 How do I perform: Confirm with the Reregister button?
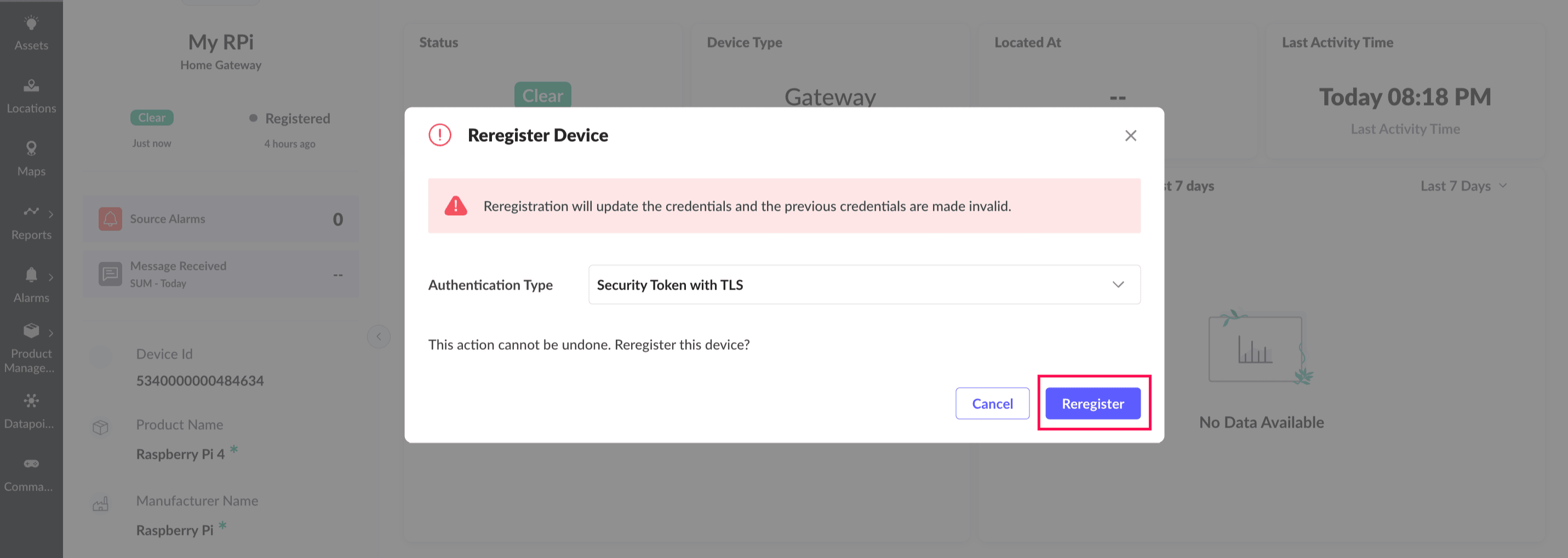point(1092,404)
